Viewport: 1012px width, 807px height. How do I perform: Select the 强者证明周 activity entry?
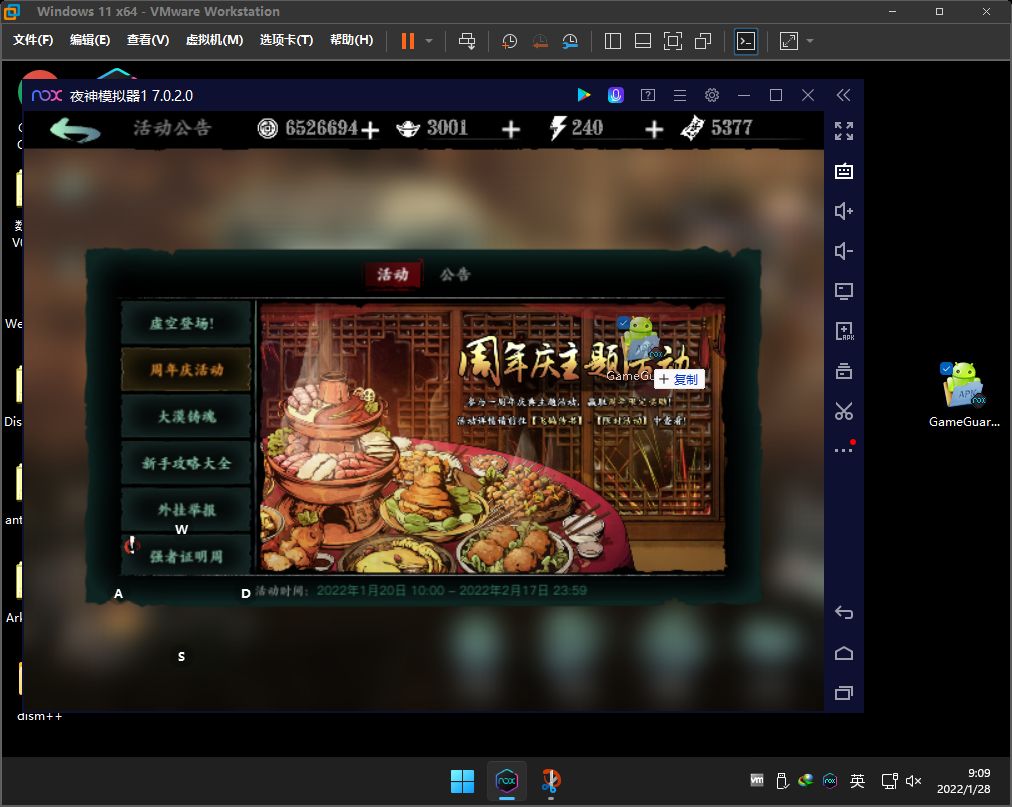tap(186, 555)
